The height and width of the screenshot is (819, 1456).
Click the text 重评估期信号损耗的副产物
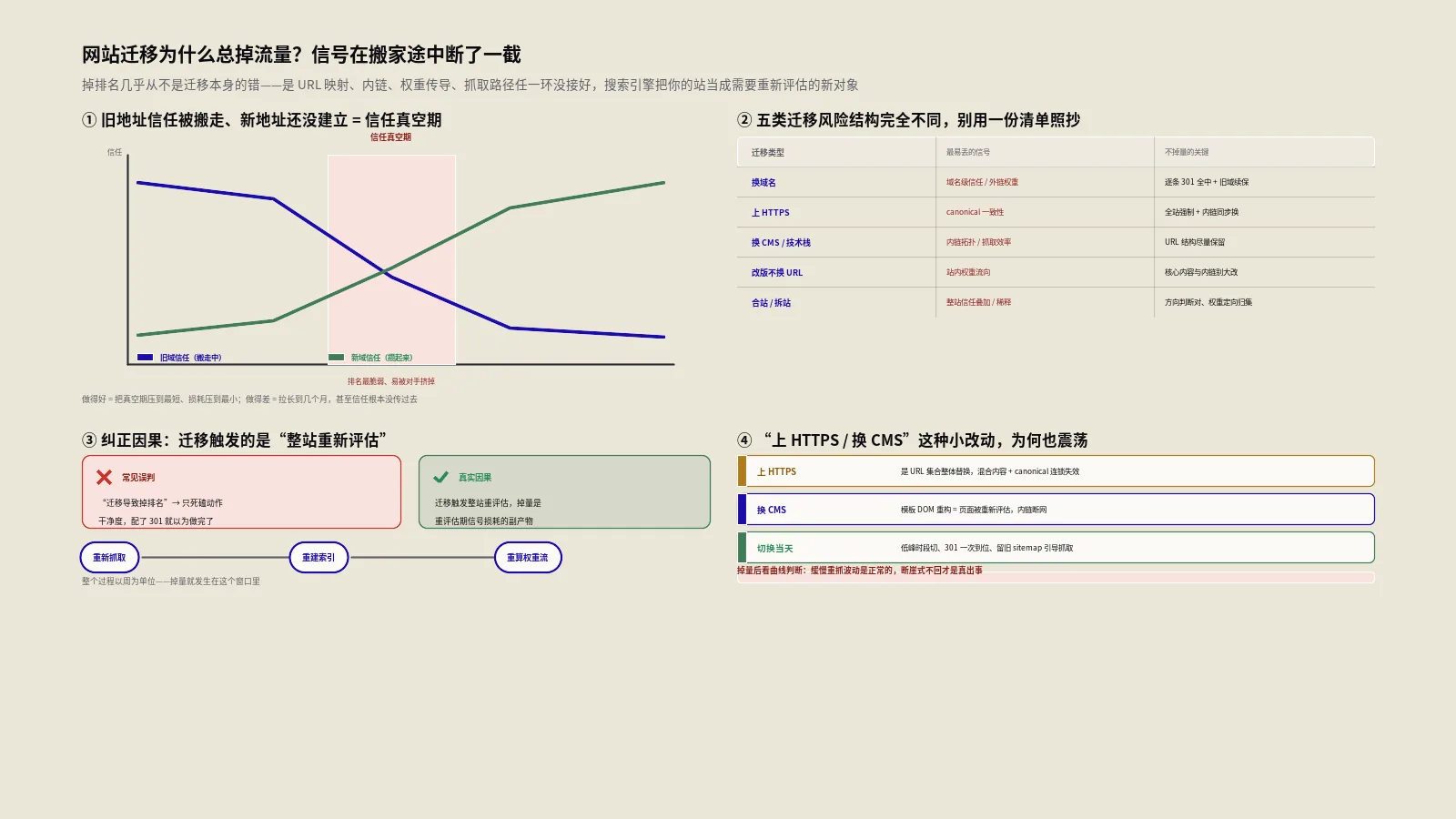(x=484, y=521)
